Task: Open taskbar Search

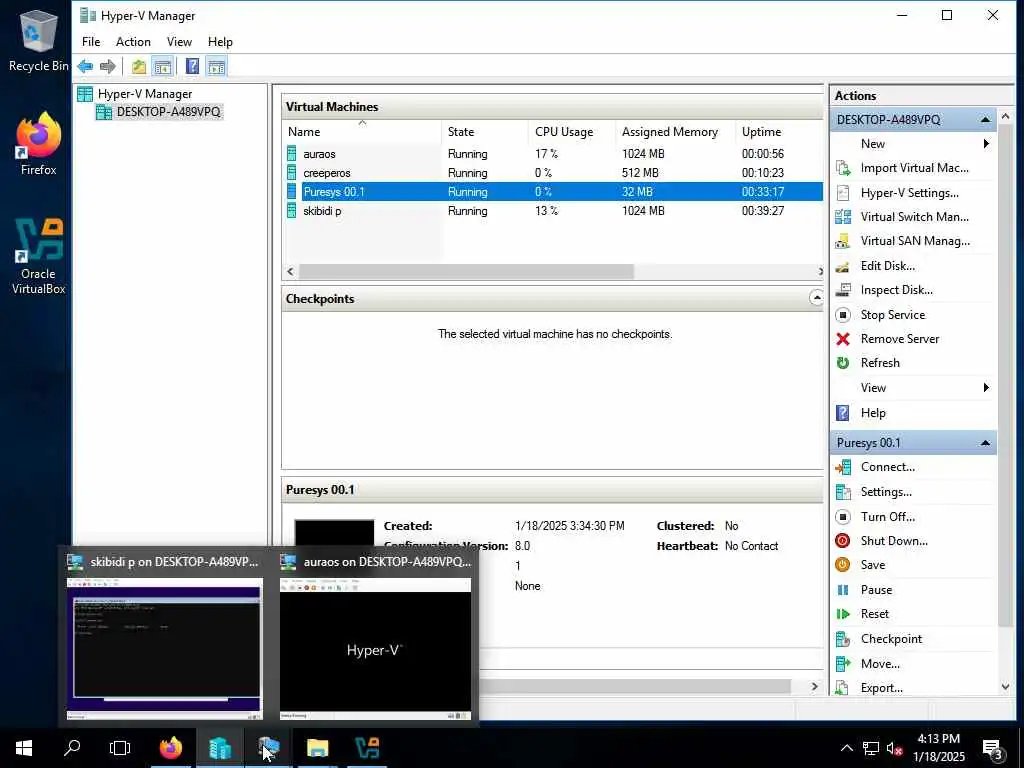Action: coord(72,748)
